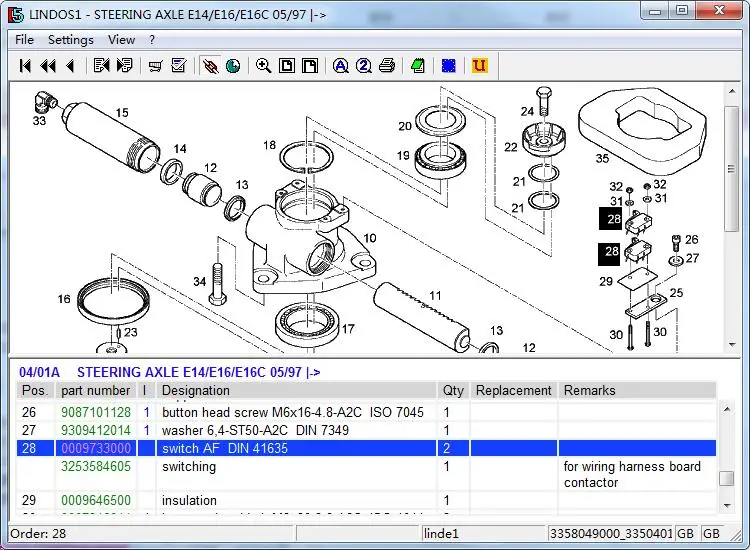
Task: Open the shopping cart icon in the toolbar
Action: (x=155, y=66)
